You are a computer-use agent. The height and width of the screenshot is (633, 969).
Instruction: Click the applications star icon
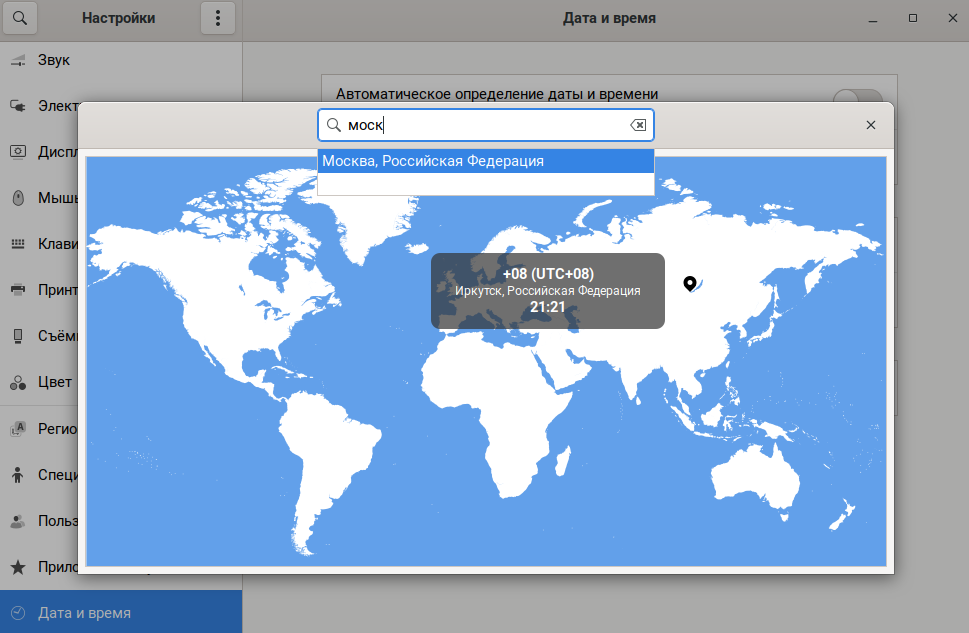(x=17, y=567)
